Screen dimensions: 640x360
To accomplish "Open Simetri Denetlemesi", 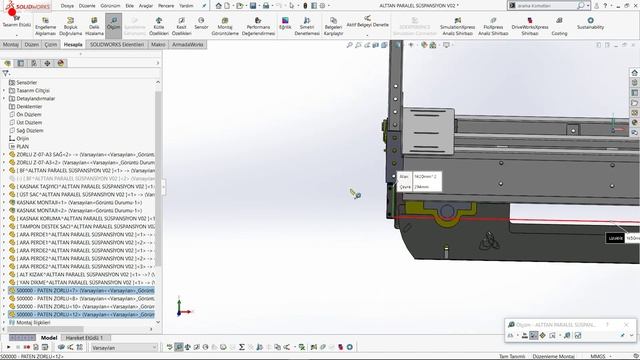I will point(307,26).
